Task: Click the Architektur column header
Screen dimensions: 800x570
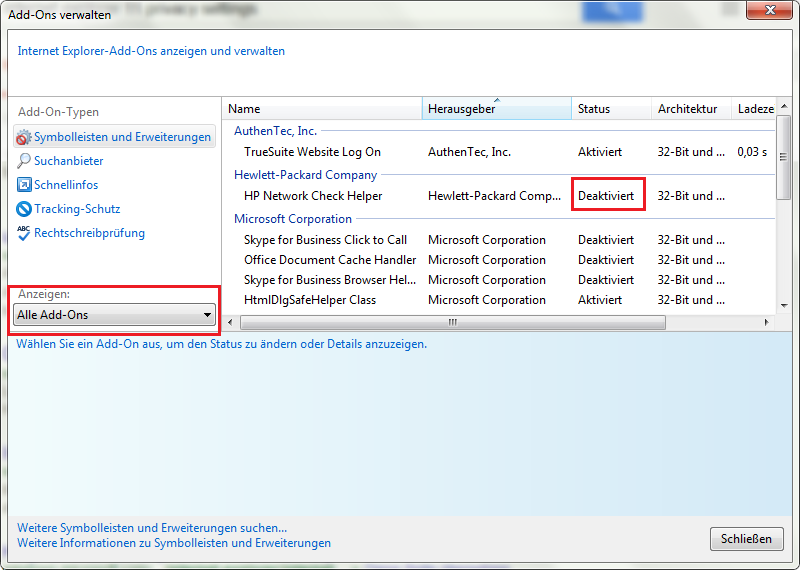Action: pyautogui.click(x=688, y=109)
